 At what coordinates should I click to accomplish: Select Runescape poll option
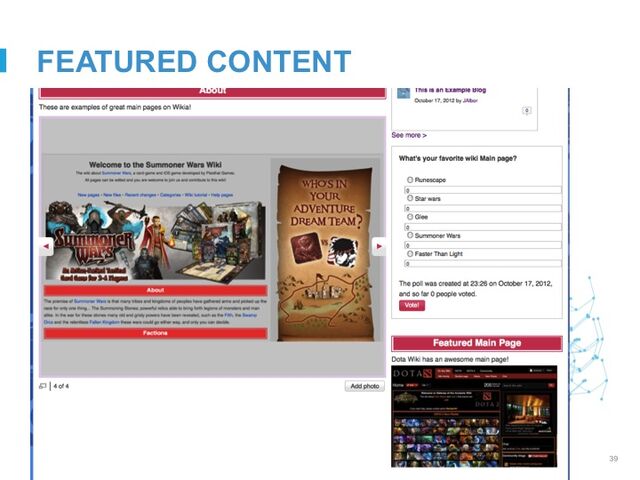410,180
